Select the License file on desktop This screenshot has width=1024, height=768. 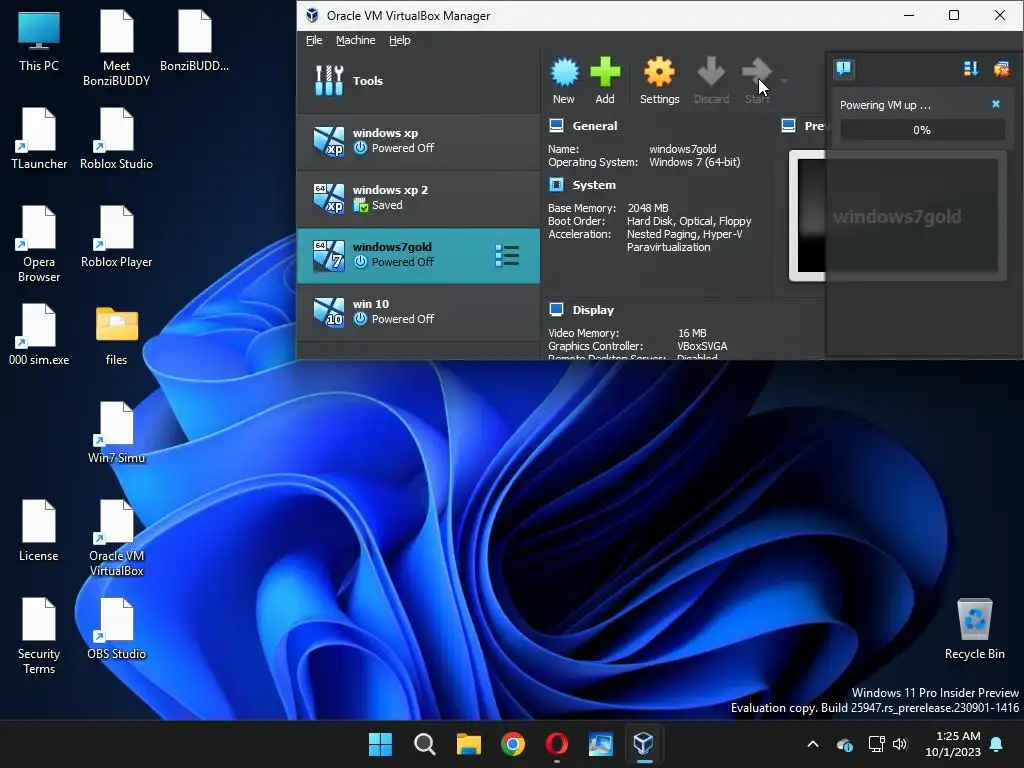pyautogui.click(x=39, y=530)
